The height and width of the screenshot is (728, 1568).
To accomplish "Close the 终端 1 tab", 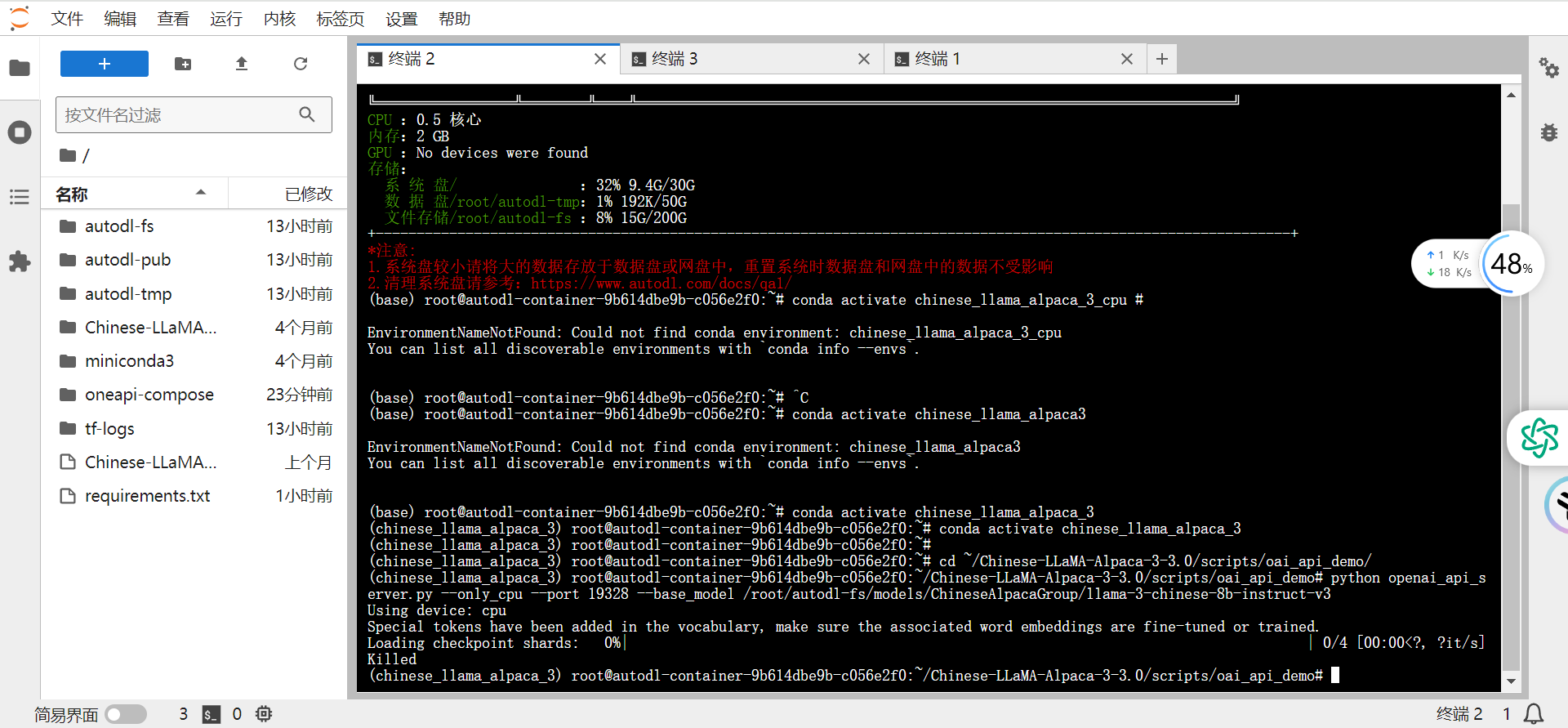I will point(1127,59).
